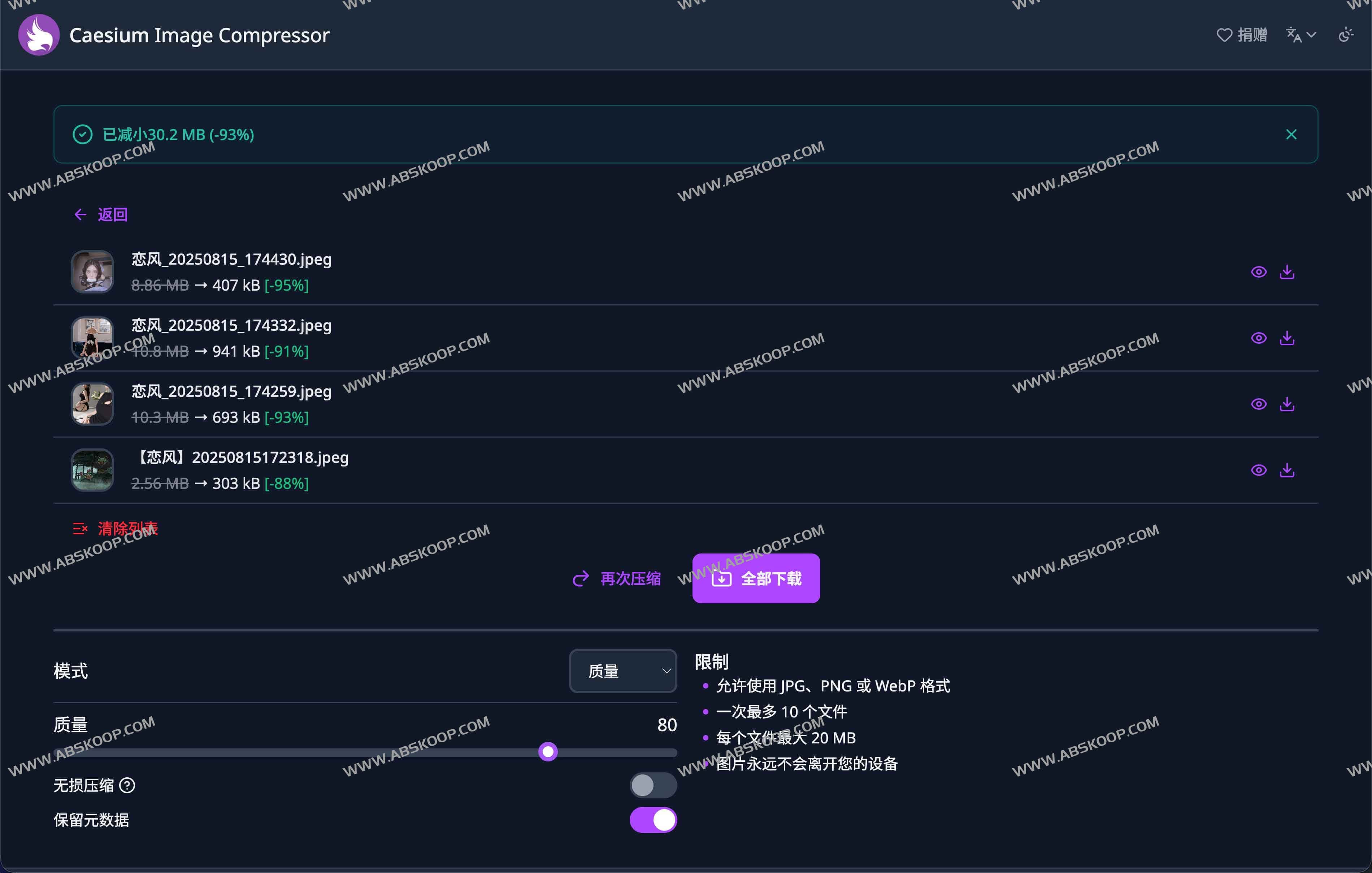Preview 恋风_20250815_174259.jpeg compression result
Screen dimensions: 1372x873
1259,403
